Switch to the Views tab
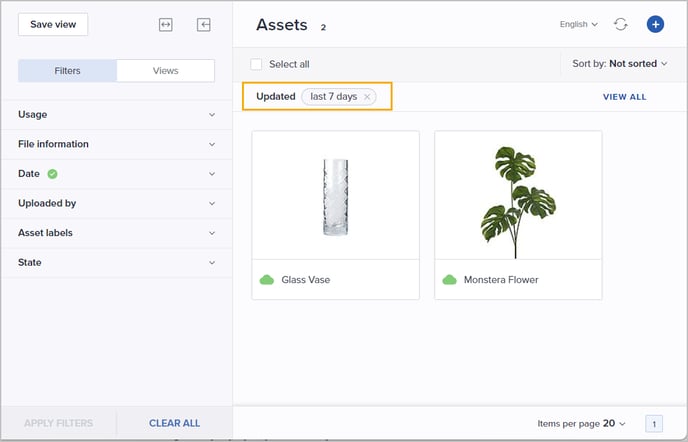This screenshot has height=442, width=688. [x=165, y=71]
